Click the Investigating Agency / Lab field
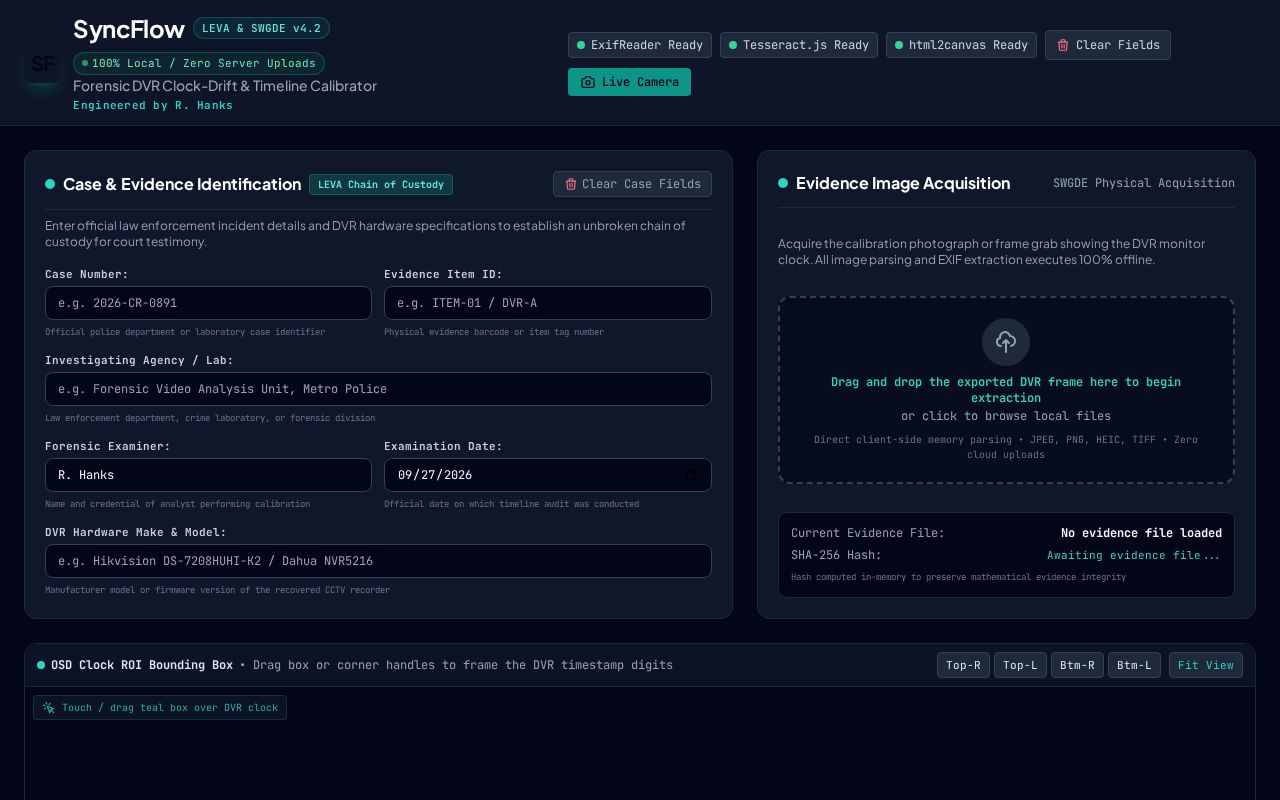Image resolution: width=1280 pixels, height=800 pixels. tap(378, 389)
